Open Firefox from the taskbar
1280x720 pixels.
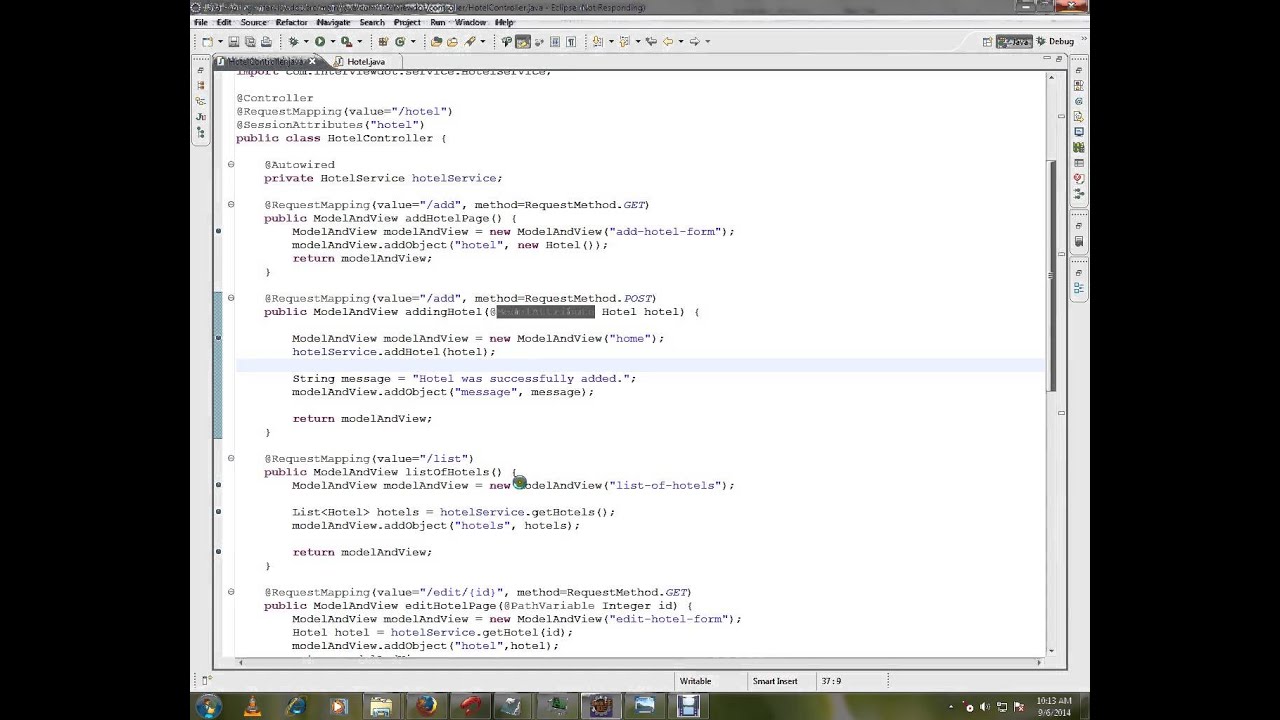click(426, 707)
